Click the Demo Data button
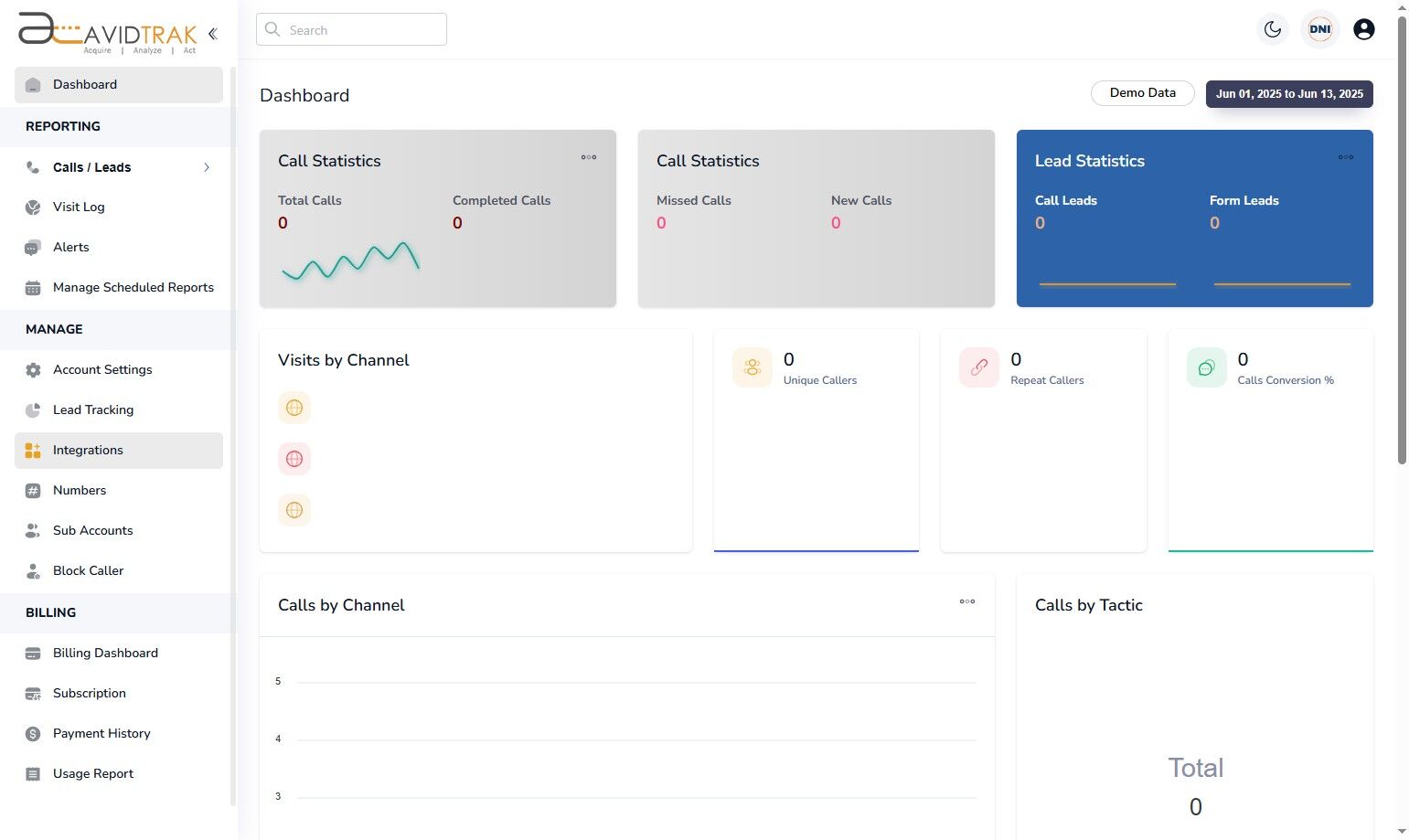1409x840 pixels. (1142, 92)
